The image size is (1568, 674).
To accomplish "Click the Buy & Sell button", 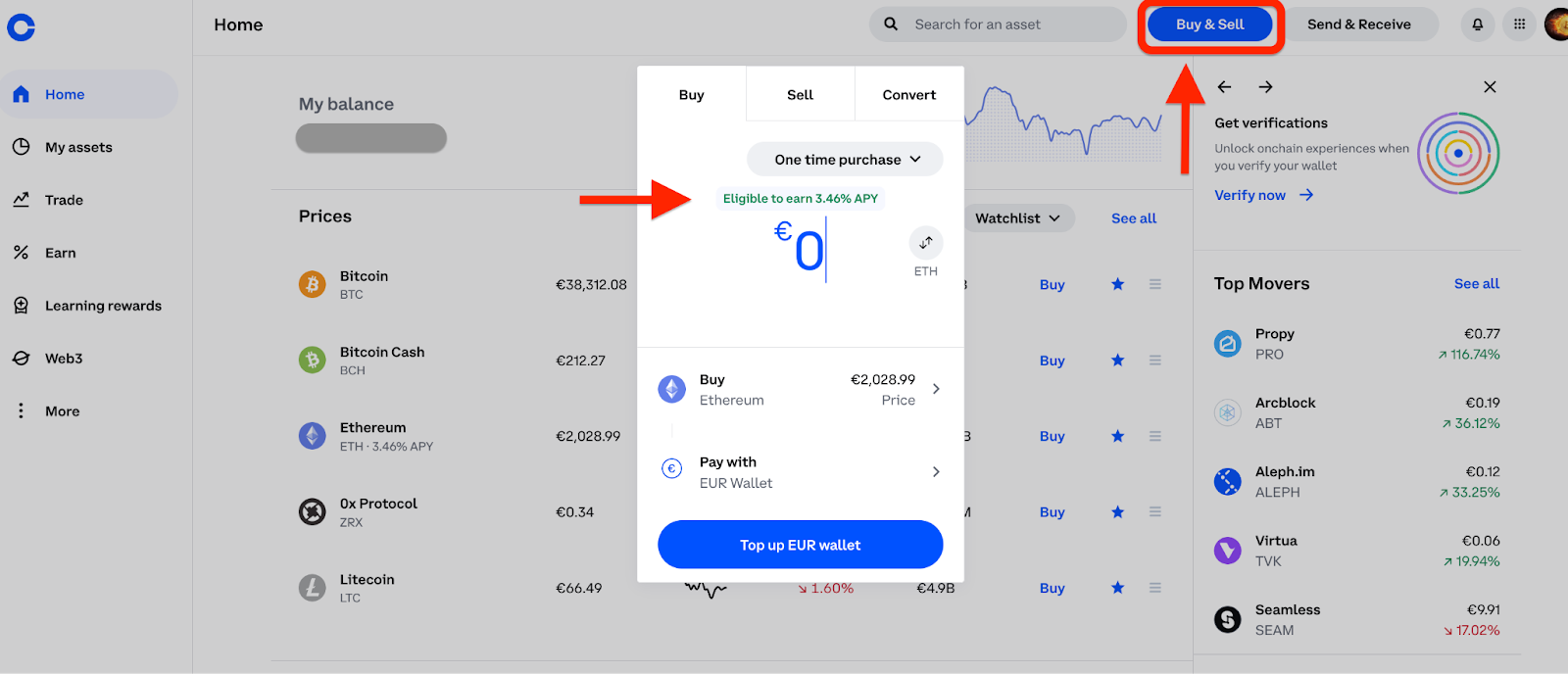I will point(1209,24).
